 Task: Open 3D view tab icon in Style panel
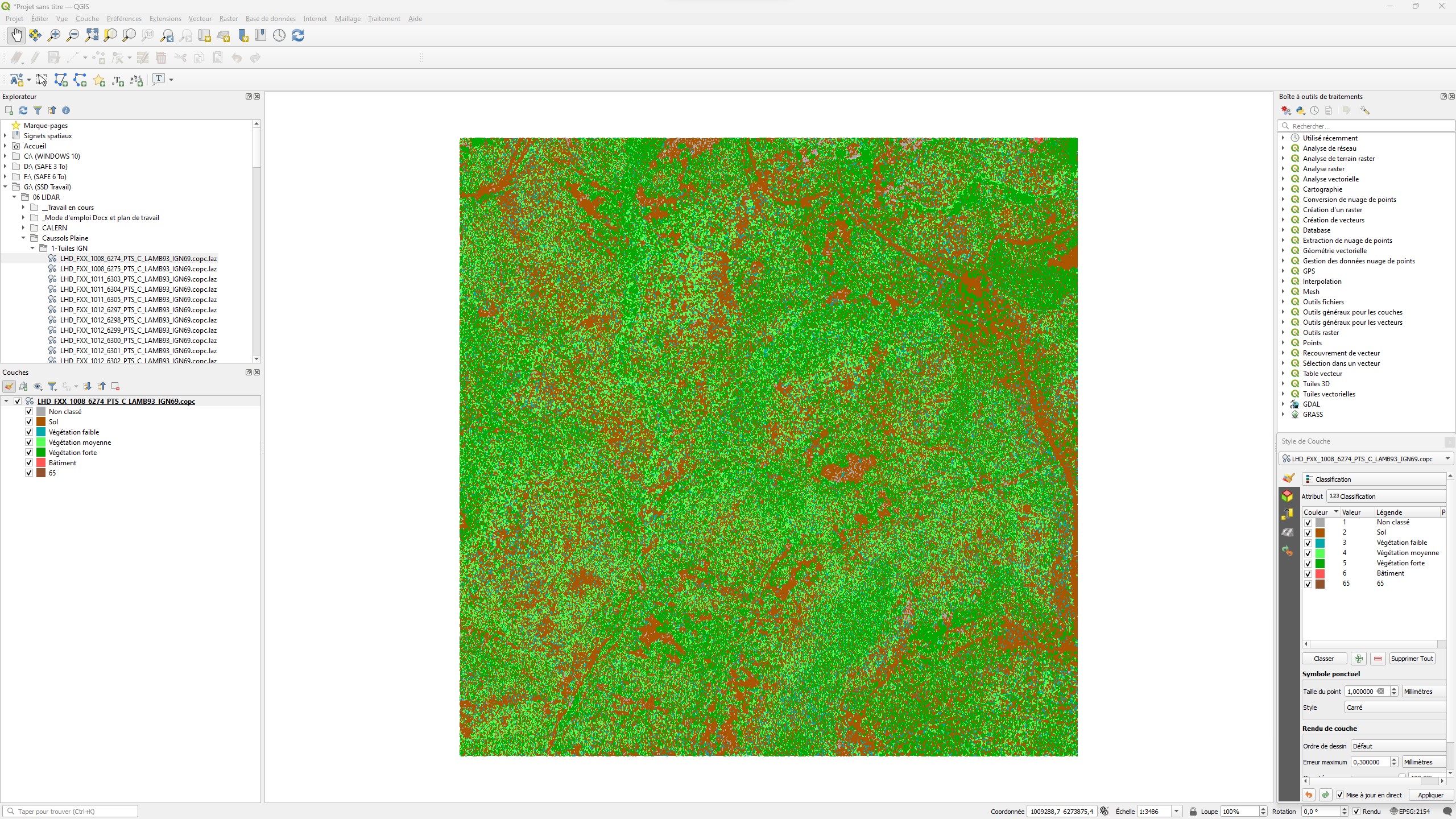pyautogui.click(x=1288, y=496)
